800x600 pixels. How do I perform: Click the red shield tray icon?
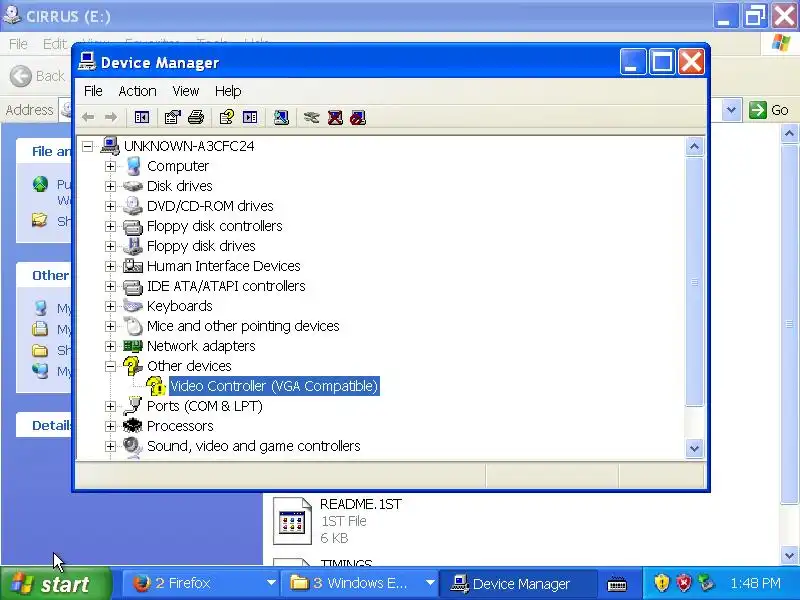[684, 582]
